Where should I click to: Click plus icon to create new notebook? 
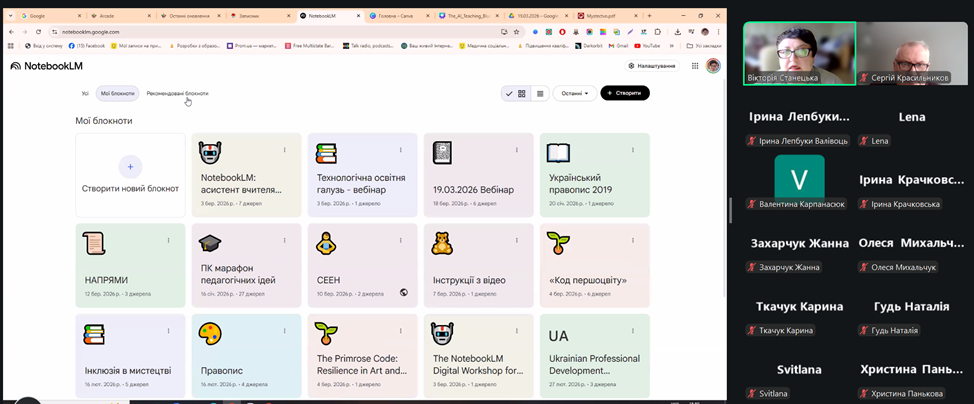click(130, 166)
